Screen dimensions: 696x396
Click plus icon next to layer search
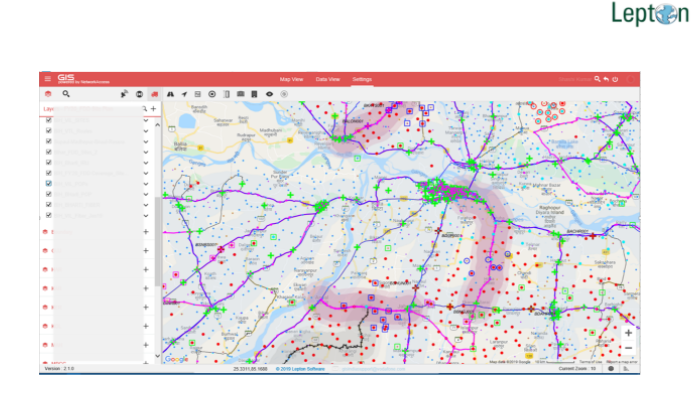(x=154, y=109)
